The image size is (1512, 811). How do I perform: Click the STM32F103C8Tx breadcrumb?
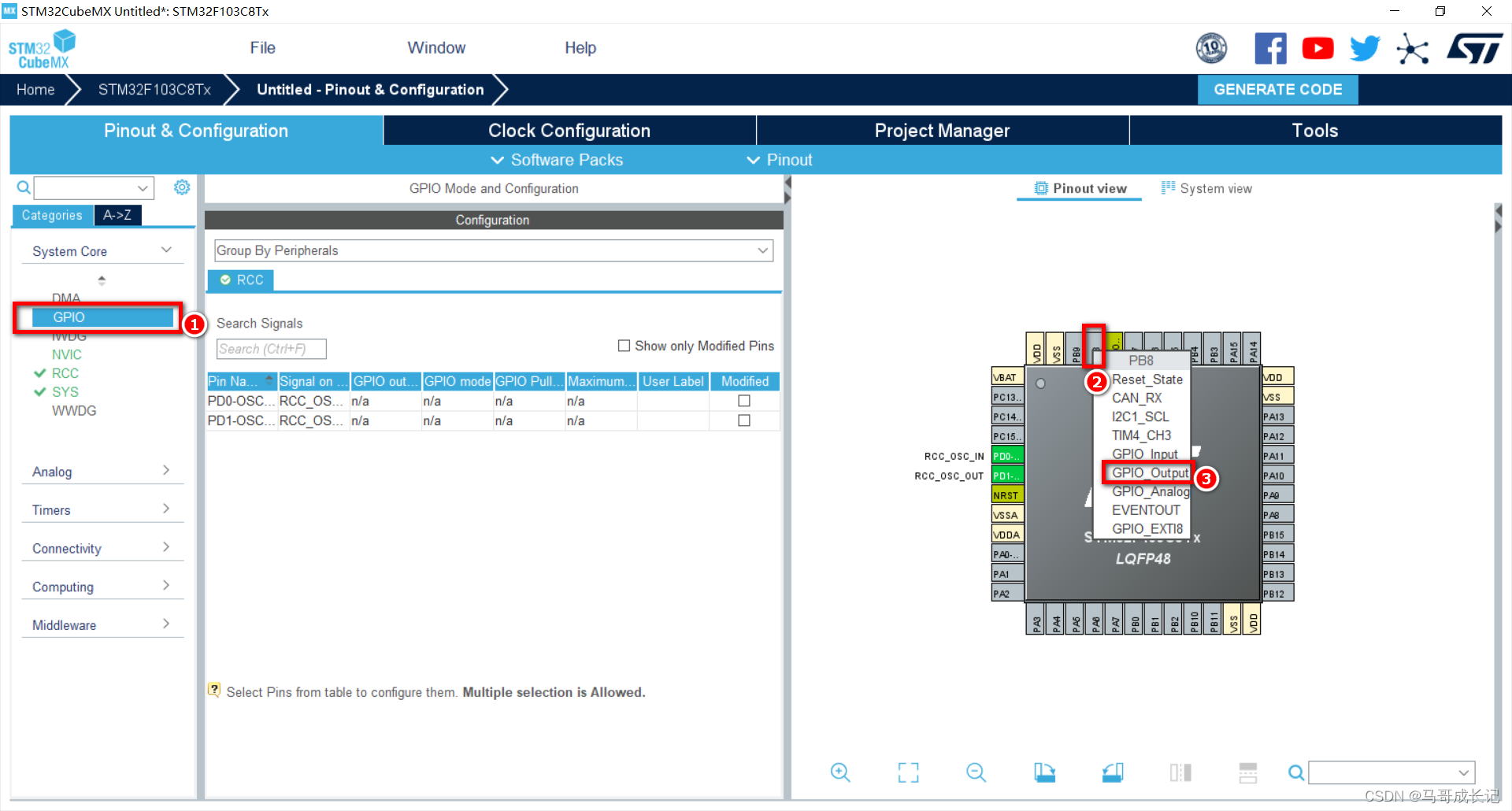tap(154, 90)
